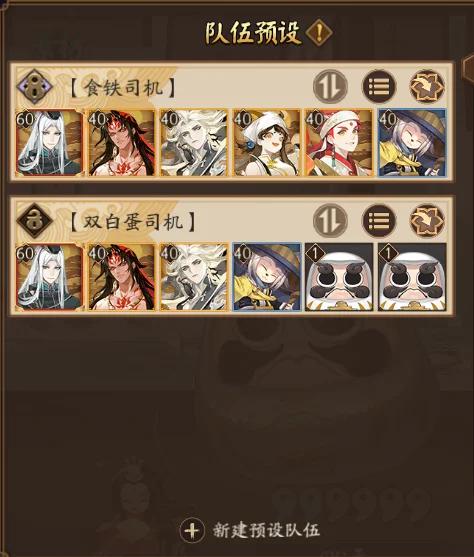Click the sort order arrows for 双白蛋司机
The image size is (474, 557).
click(x=330, y=221)
